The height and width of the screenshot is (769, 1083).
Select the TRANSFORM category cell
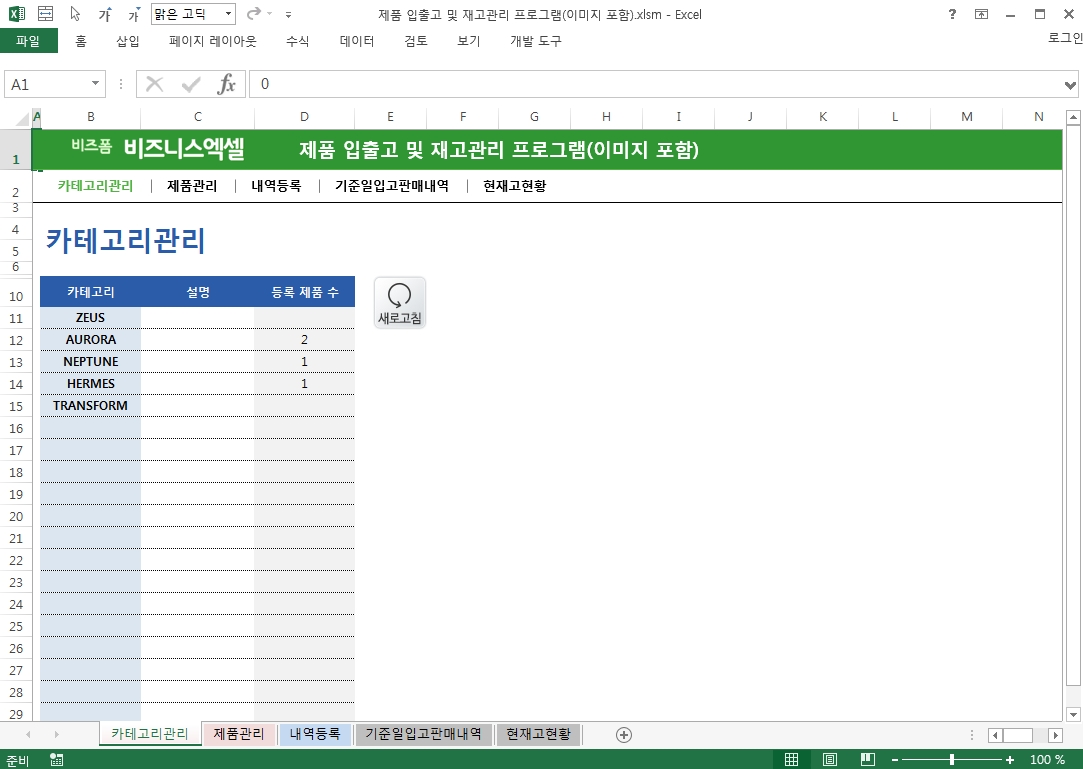tap(90, 406)
